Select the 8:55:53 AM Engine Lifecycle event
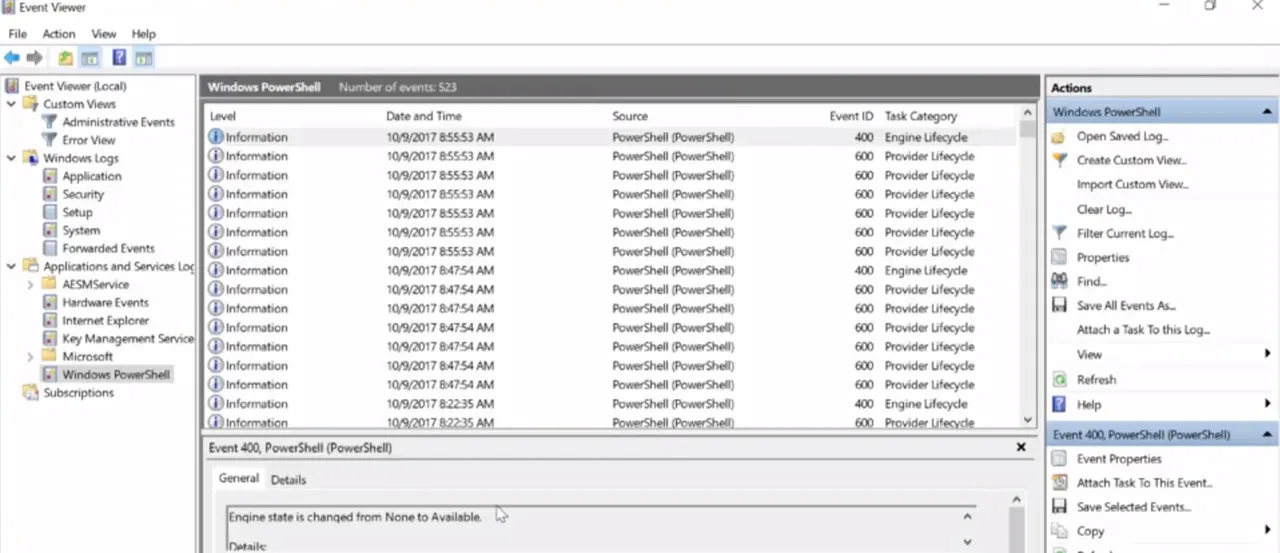The height and width of the screenshot is (553, 1280). 610,137
